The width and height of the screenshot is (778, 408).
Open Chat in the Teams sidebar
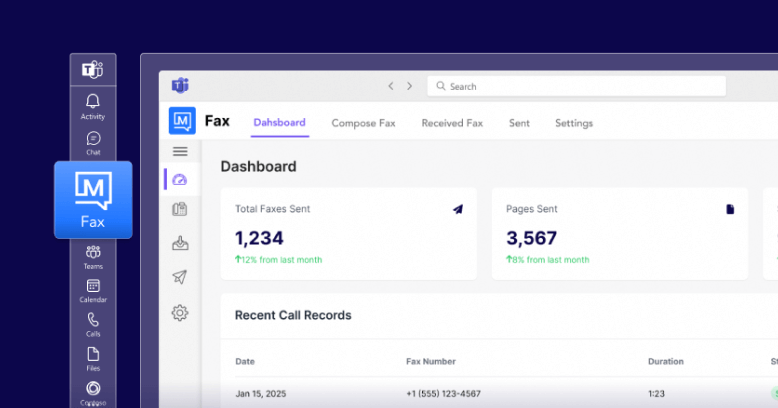(93, 143)
